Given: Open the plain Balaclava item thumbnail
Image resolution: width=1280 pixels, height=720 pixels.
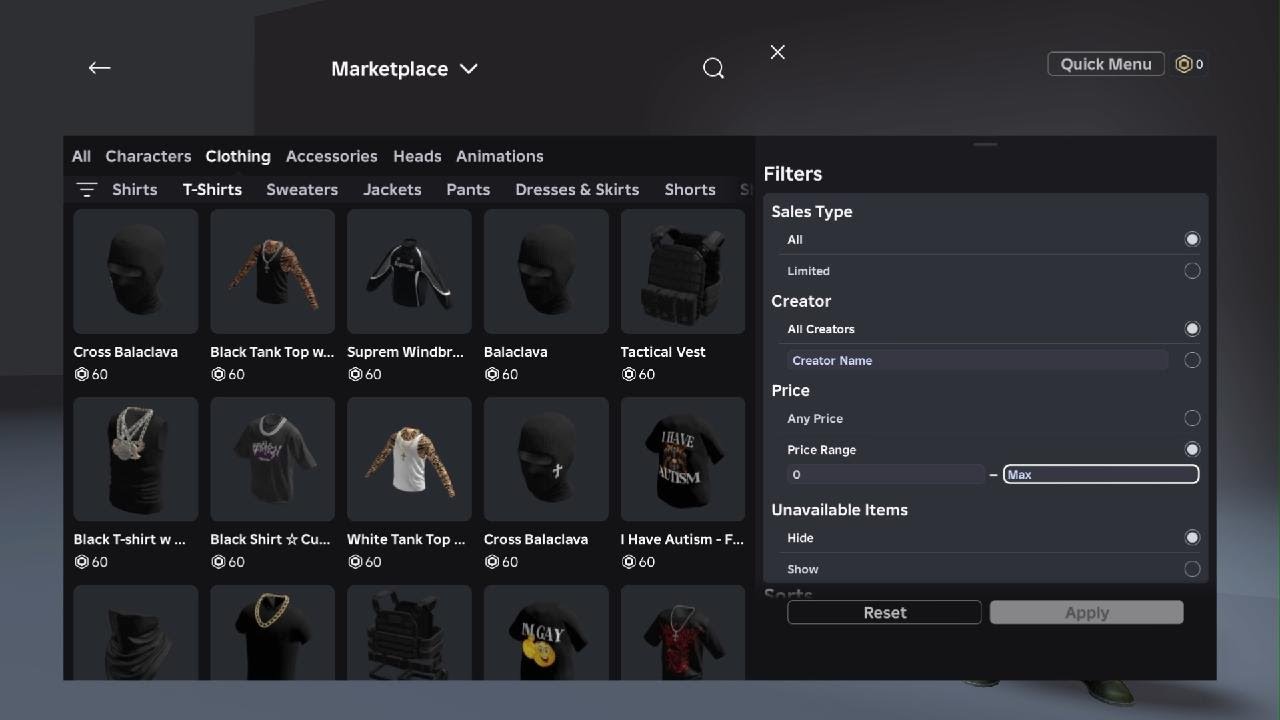Looking at the screenshot, I should pos(546,271).
